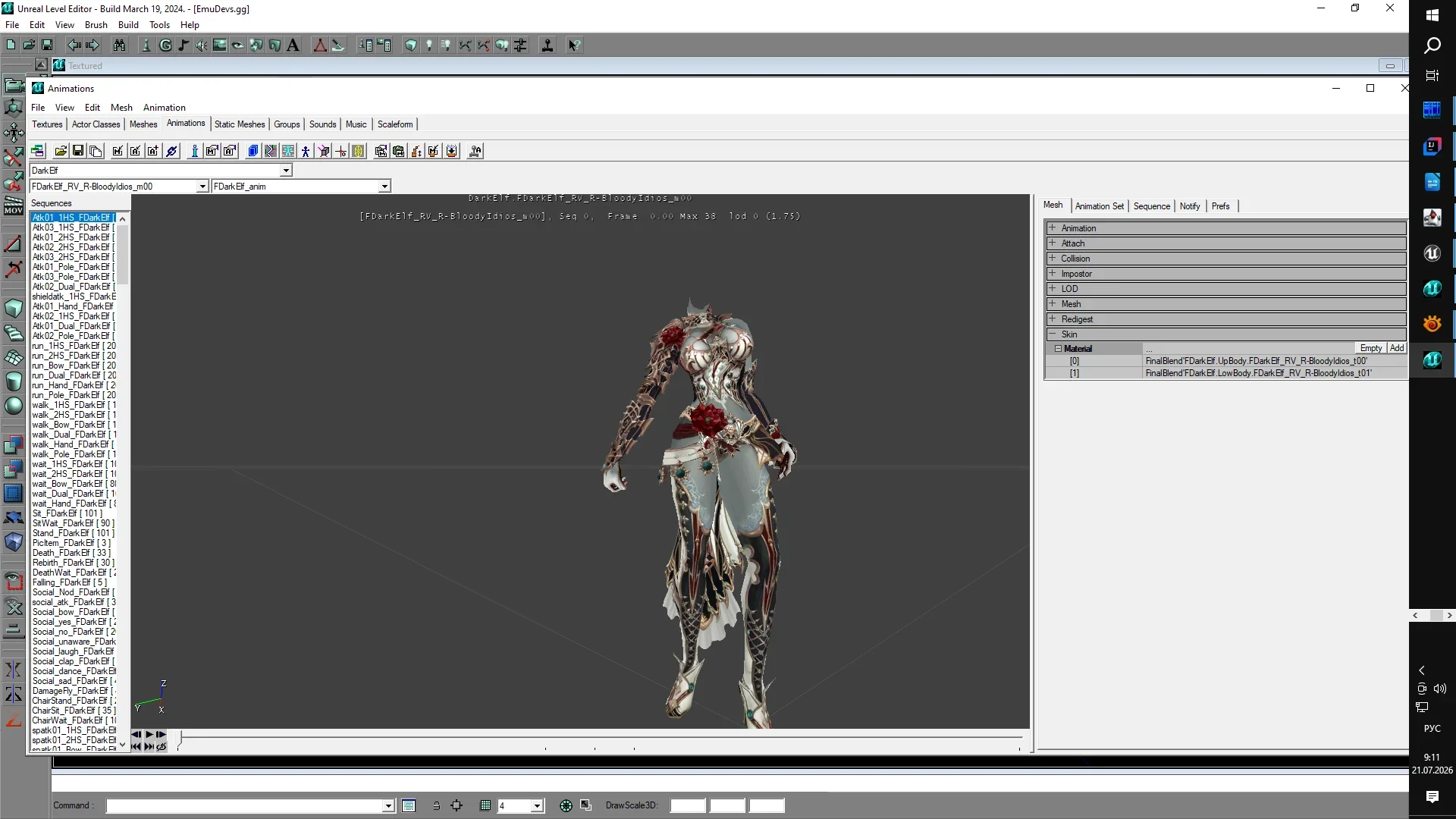Open the Mesh menu in Animations window
This screenshot has width=1456, height=819.
(121, 108)
